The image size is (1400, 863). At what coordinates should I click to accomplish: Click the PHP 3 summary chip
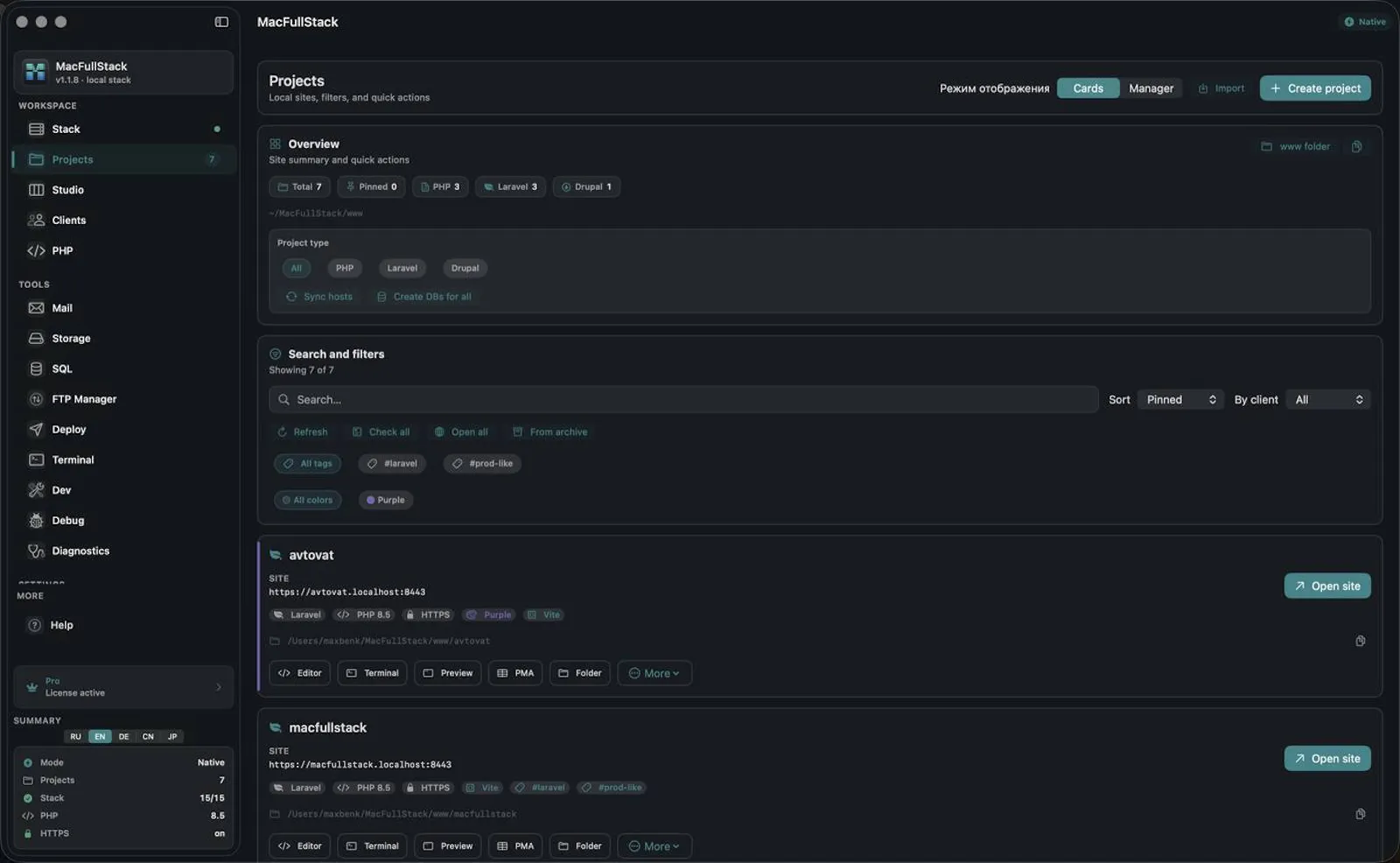(440, 186)
